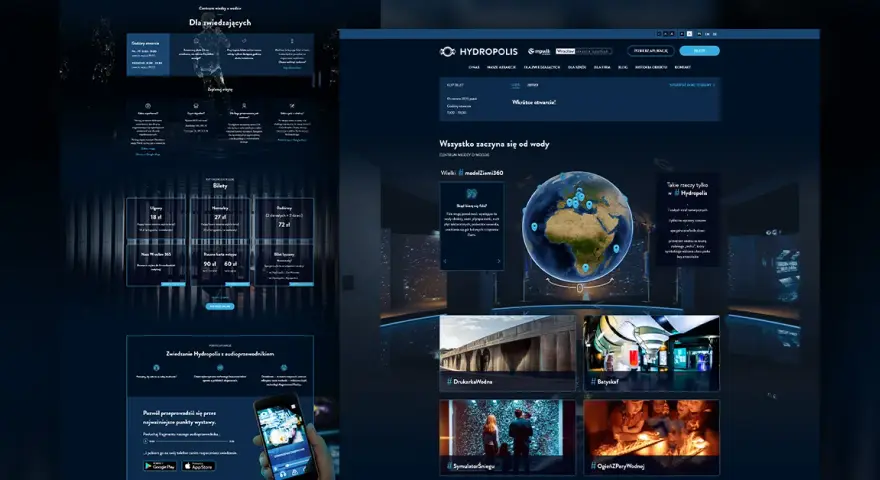Click the globe rotation handle below Earth
Image resolution: width=880 pixels, height=480 pixels.
tap(580, 288)
